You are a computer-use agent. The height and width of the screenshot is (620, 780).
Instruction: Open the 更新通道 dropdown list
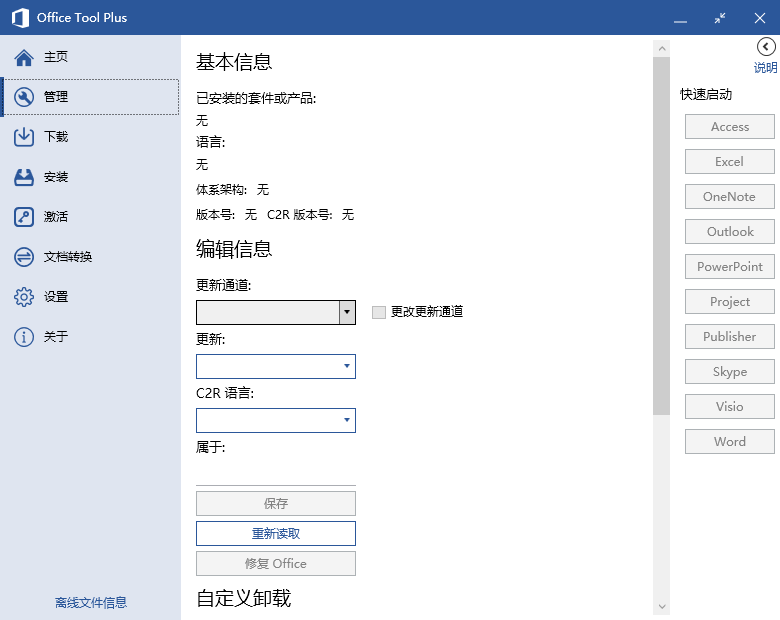tap(347, 312)
